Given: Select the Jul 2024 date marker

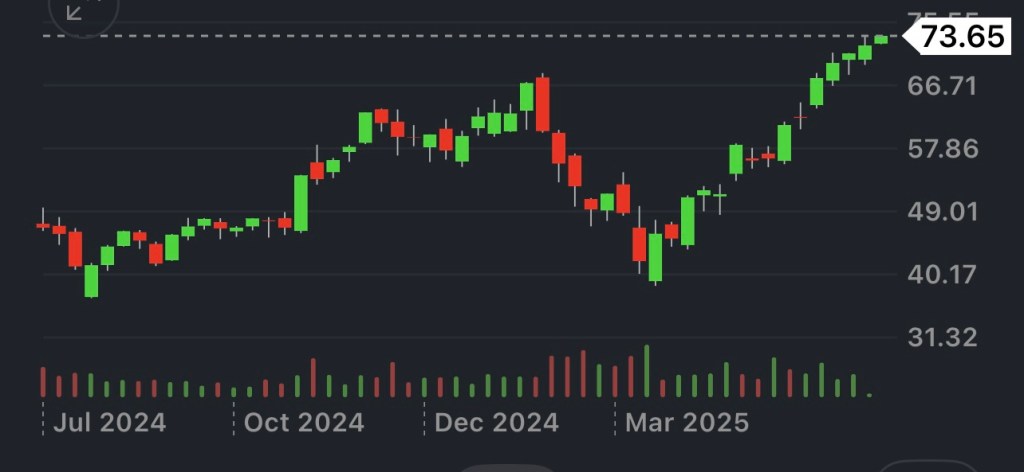Looking at the screenshot, I should click(x=110, y=422).
